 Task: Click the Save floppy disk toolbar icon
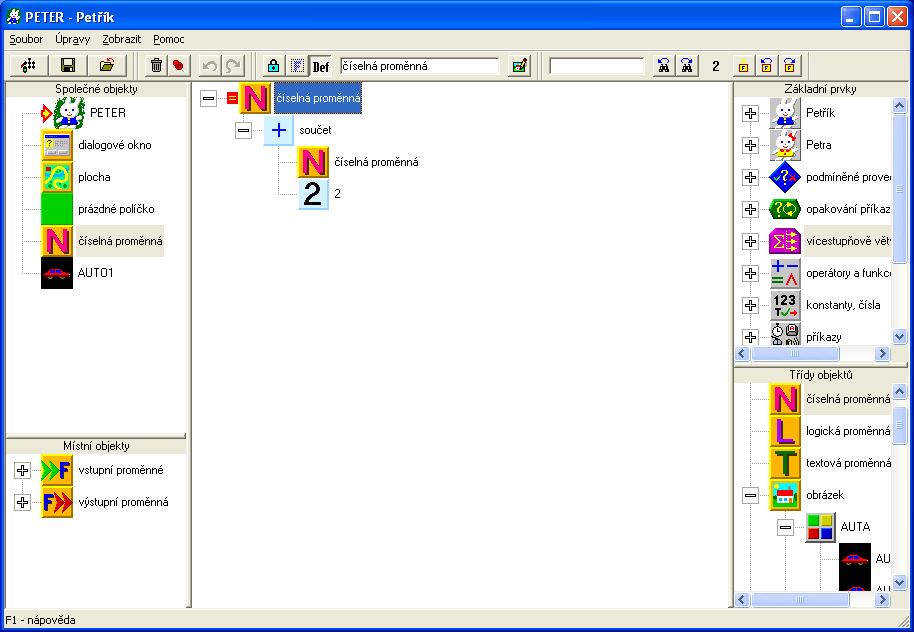tap(68, 66)
